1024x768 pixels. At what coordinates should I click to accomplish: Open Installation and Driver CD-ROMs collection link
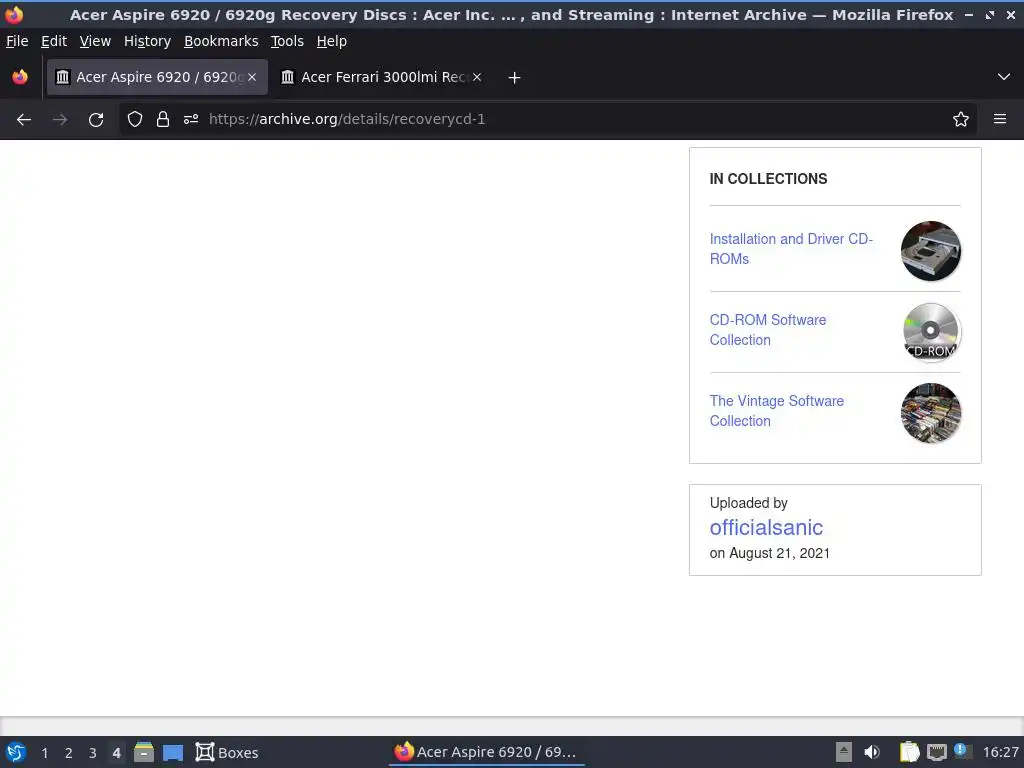click(x=791, y=249)
